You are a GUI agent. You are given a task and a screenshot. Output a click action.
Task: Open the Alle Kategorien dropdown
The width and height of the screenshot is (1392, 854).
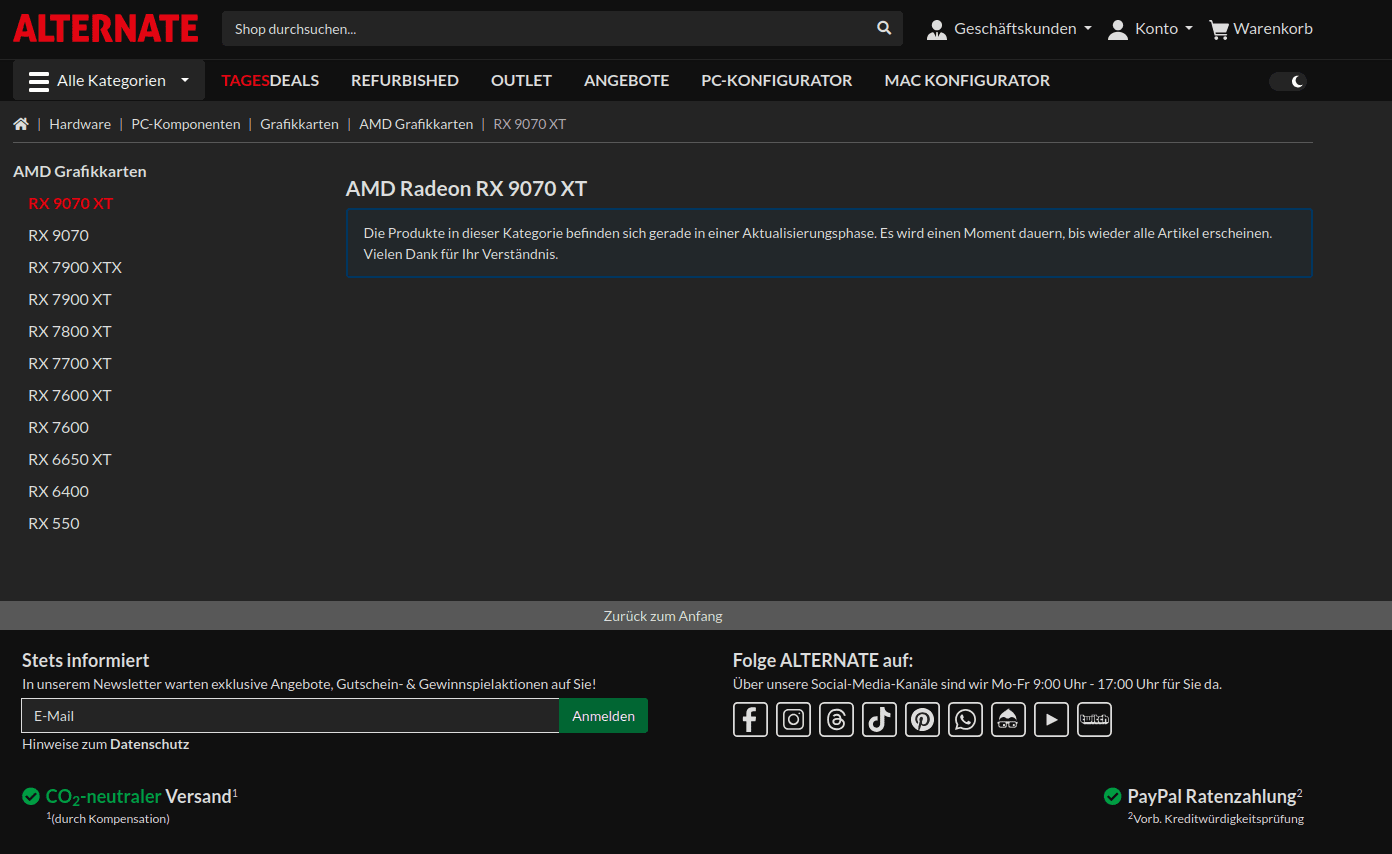pyautogui.click(x=109, y=80)
